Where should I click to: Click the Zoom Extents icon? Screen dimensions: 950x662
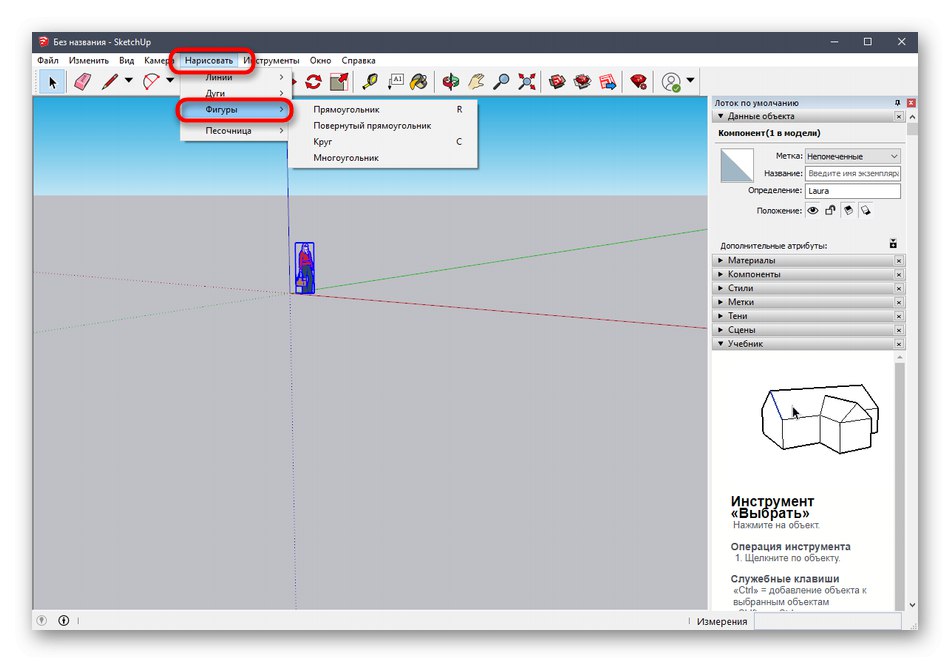point(526,82)
